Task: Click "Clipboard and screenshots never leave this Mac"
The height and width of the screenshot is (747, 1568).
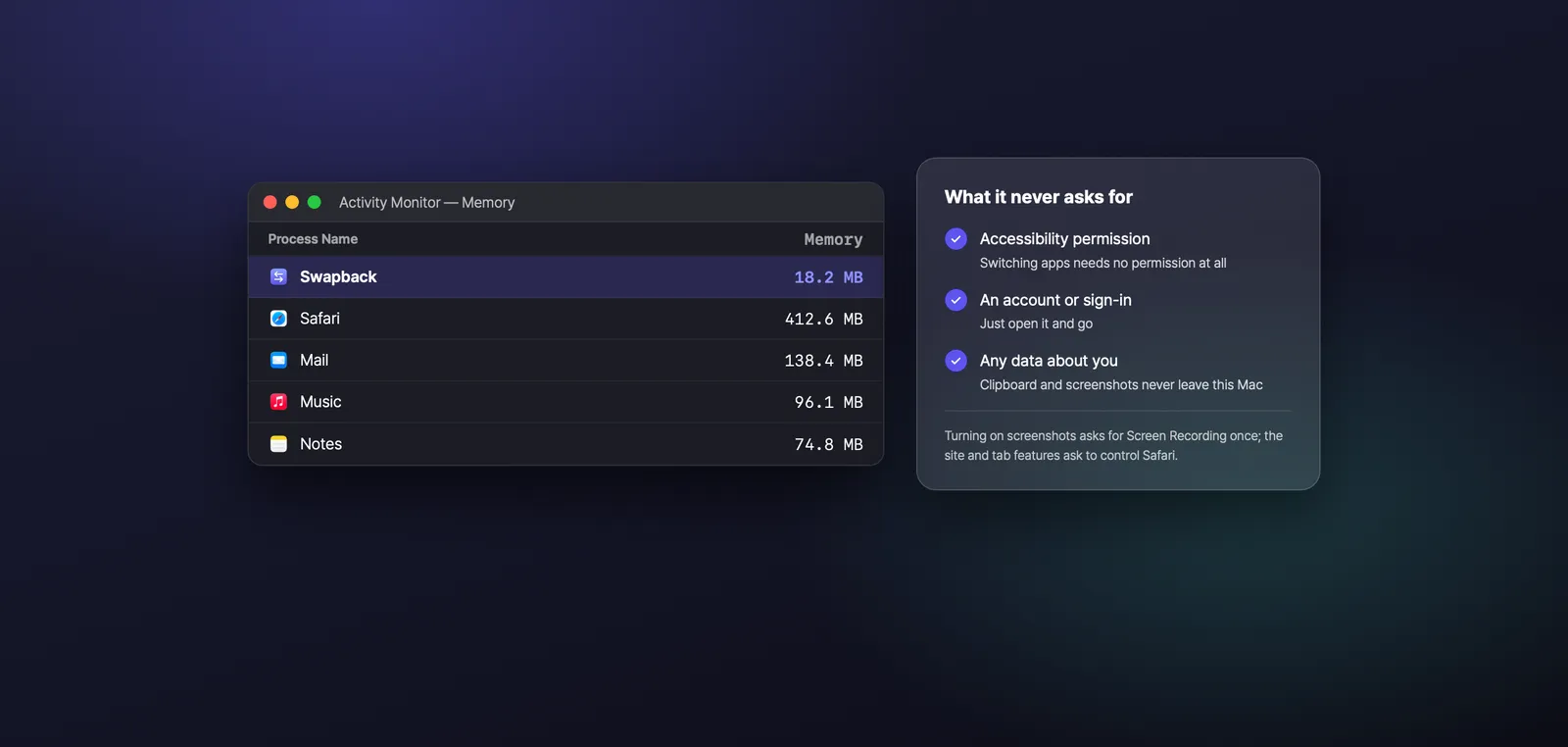Action: (1121, 384)
